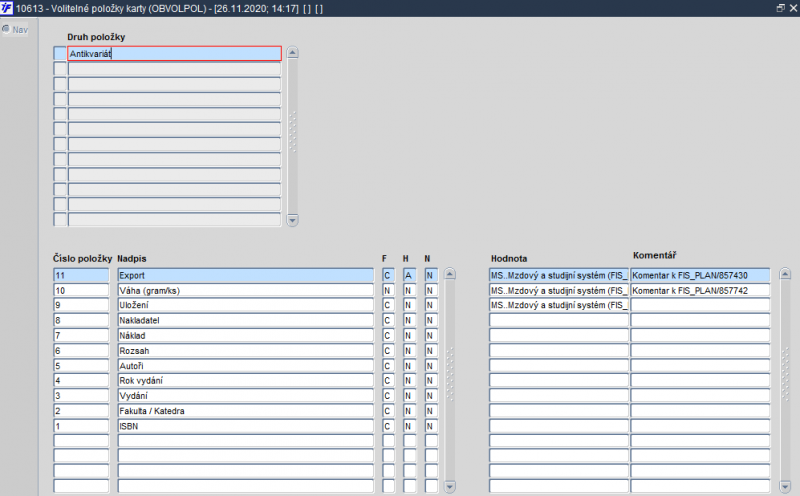Click the F column value in ISBN row
Viewport: 800px width, 496px height.
[388, 426]
